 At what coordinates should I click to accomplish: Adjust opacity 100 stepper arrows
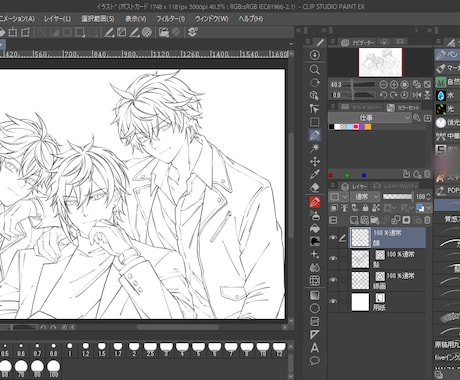pos(429,197)
